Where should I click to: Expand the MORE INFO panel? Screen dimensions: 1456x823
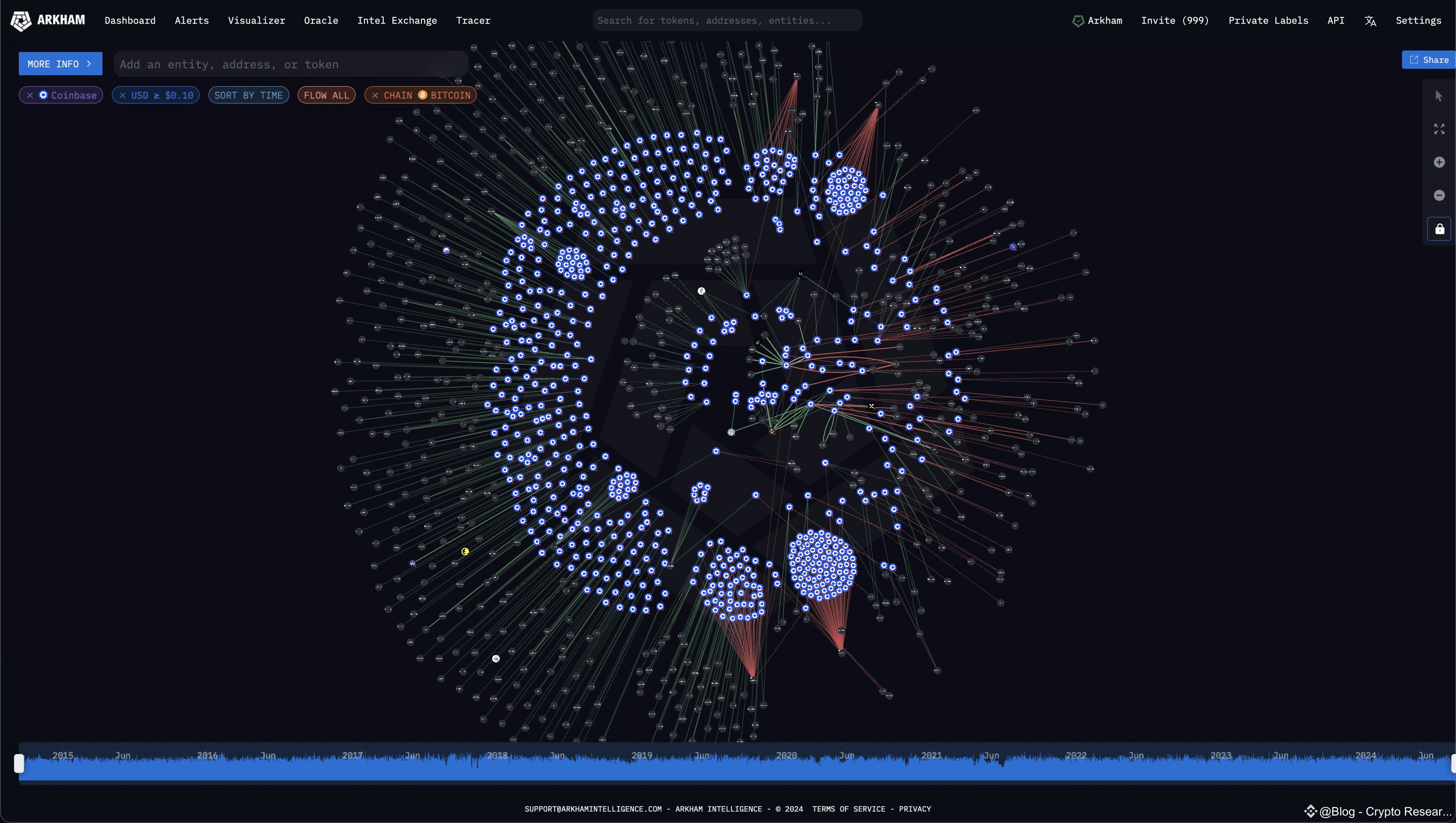pyautogui.click(x=60, y=64)
